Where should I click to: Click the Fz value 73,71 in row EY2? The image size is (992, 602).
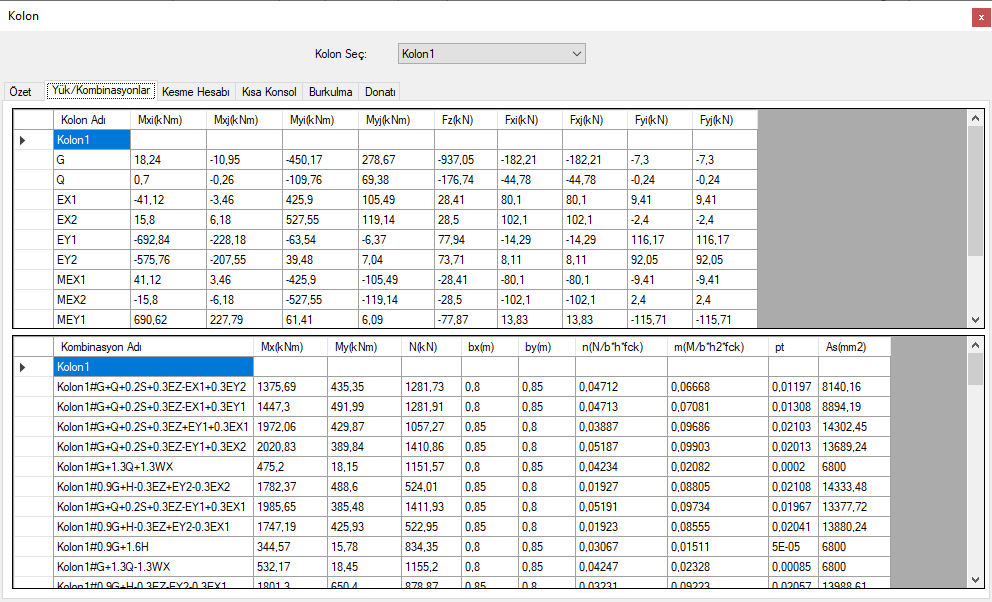click(466, 260)
